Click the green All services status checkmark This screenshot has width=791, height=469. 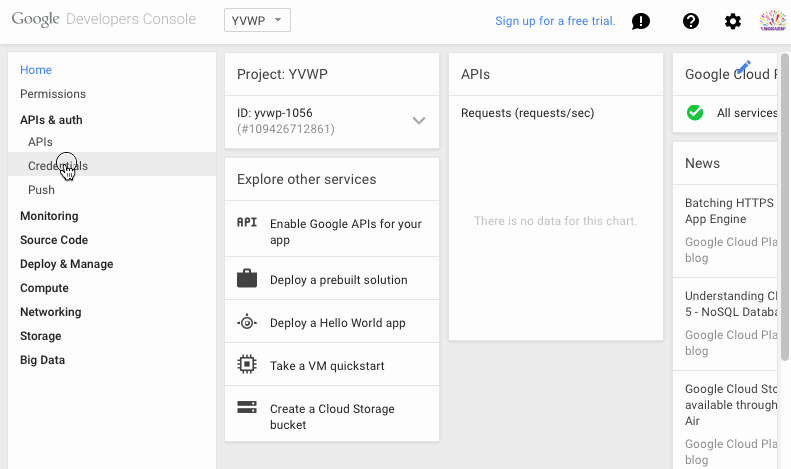click(695, 112)
